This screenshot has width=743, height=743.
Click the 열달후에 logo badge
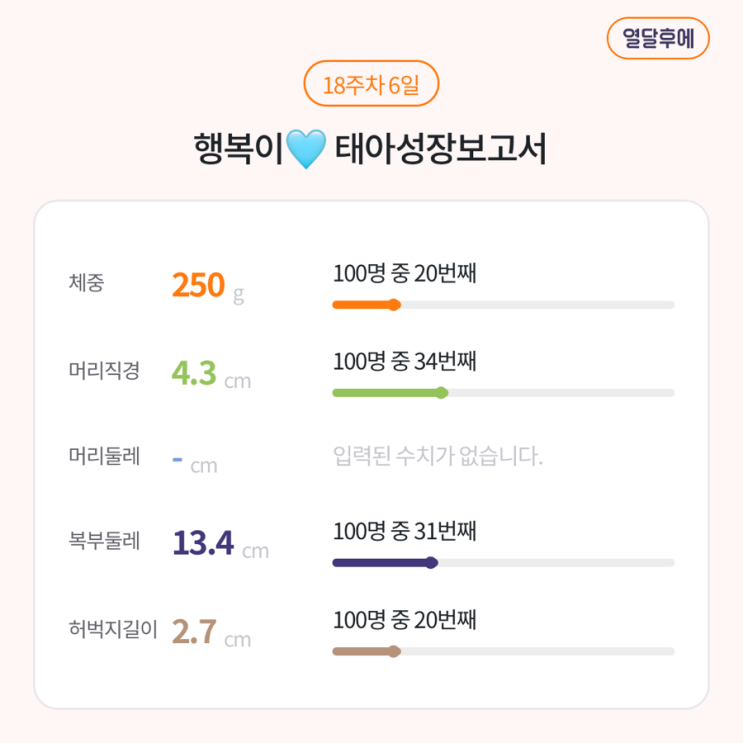(x=658, y=39)
